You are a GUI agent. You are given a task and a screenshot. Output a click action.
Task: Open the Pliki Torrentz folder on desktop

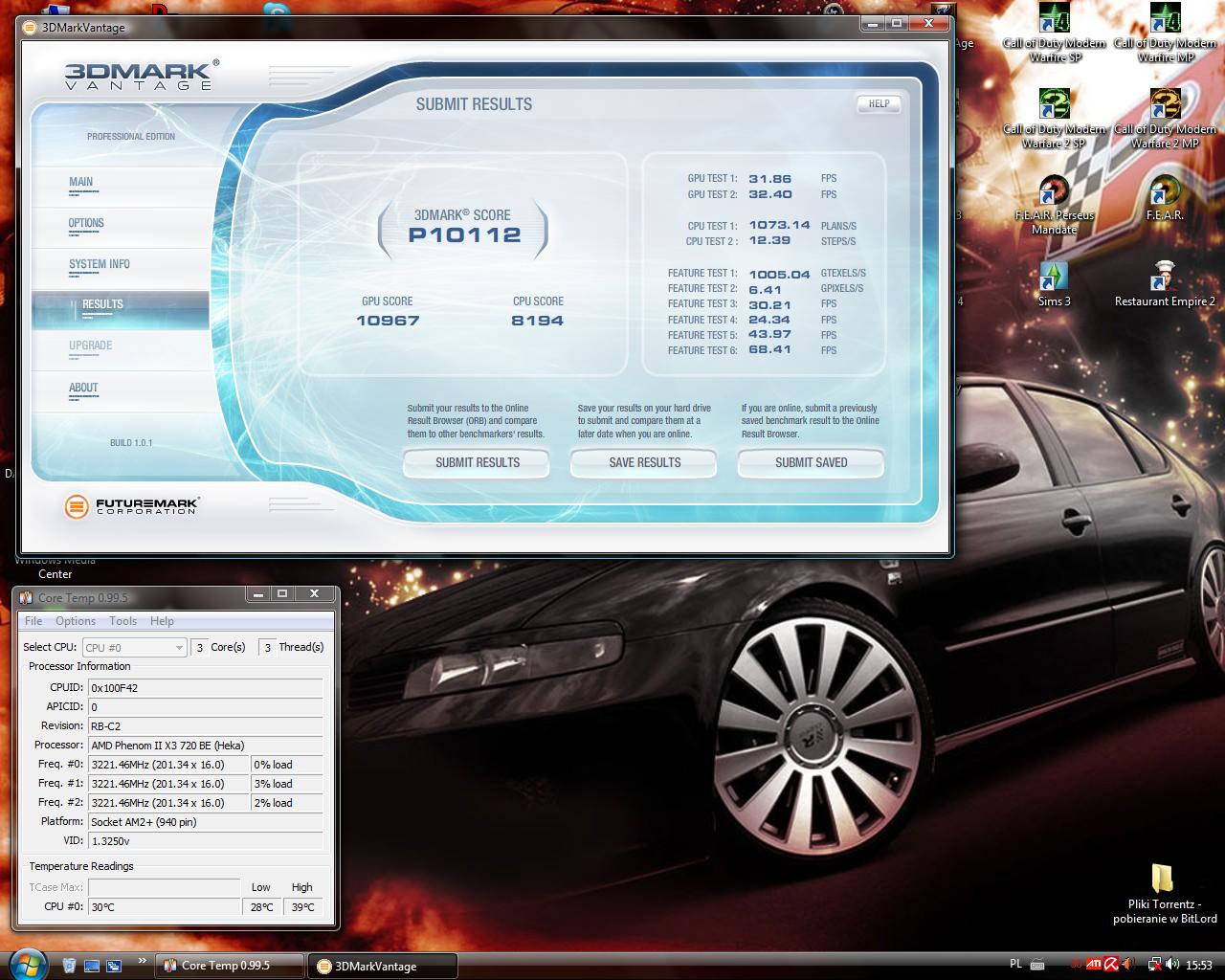coord(1165,893)
